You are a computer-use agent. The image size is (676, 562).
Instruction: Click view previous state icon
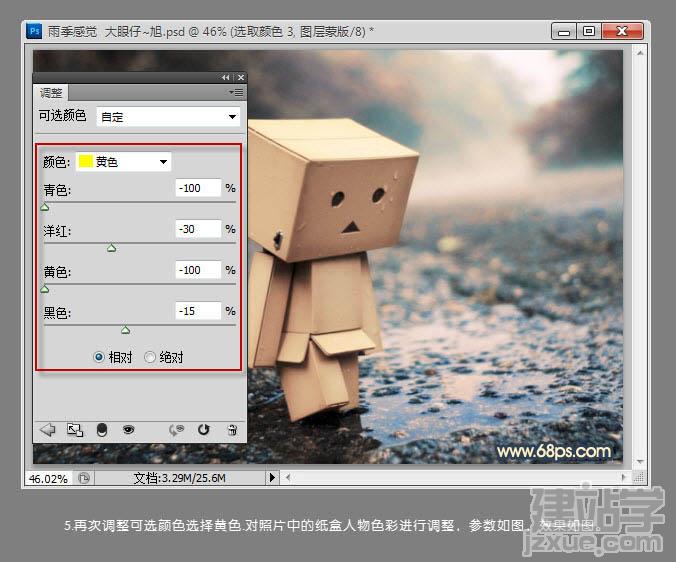tap(177, 430)
